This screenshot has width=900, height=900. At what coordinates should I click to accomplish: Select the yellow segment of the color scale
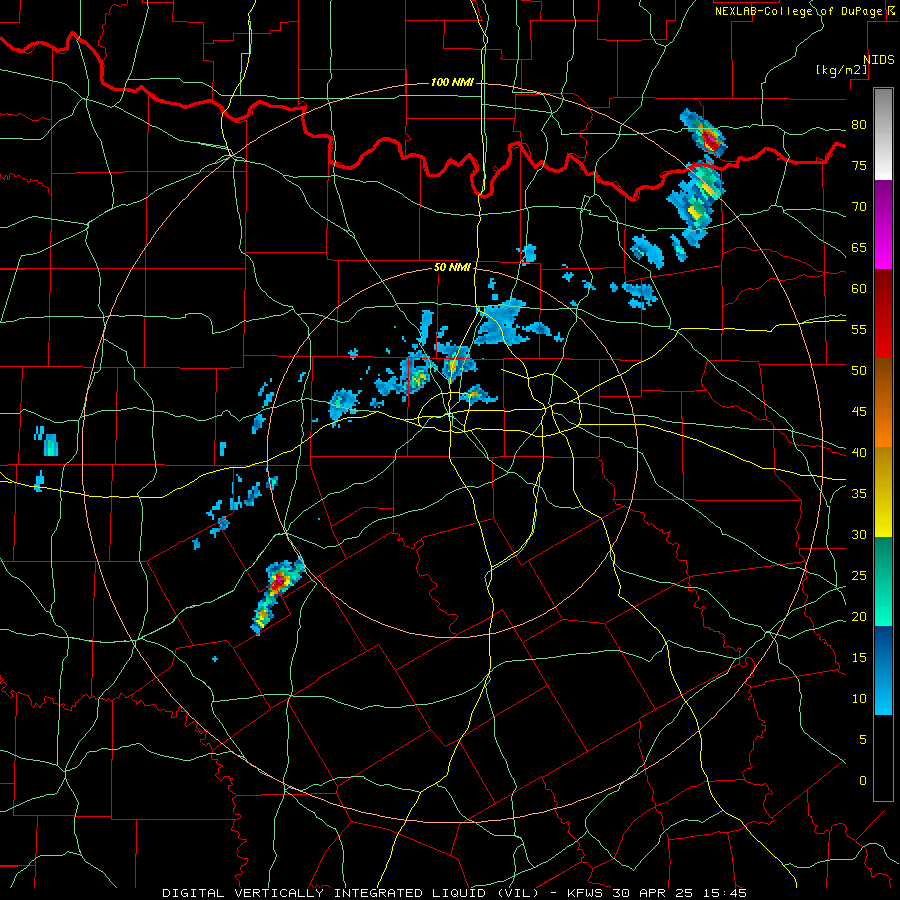(x=883, y=492)
